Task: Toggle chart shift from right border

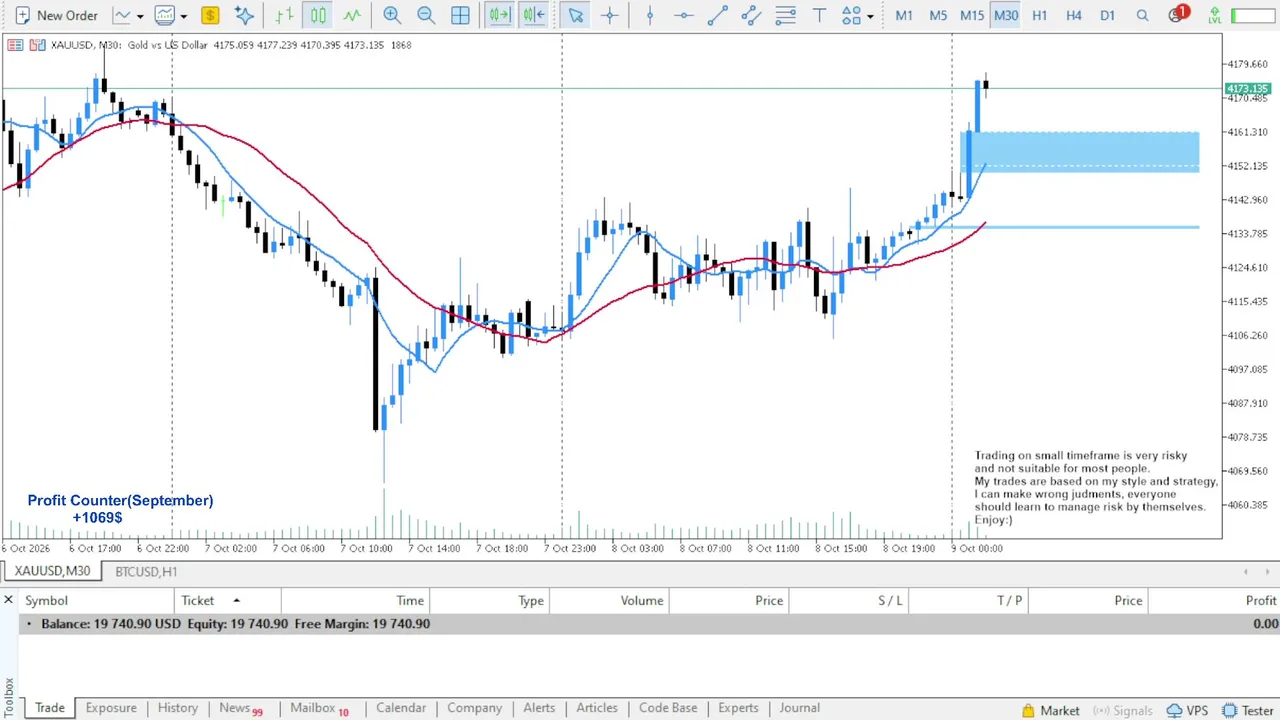Action: (533, 15)
